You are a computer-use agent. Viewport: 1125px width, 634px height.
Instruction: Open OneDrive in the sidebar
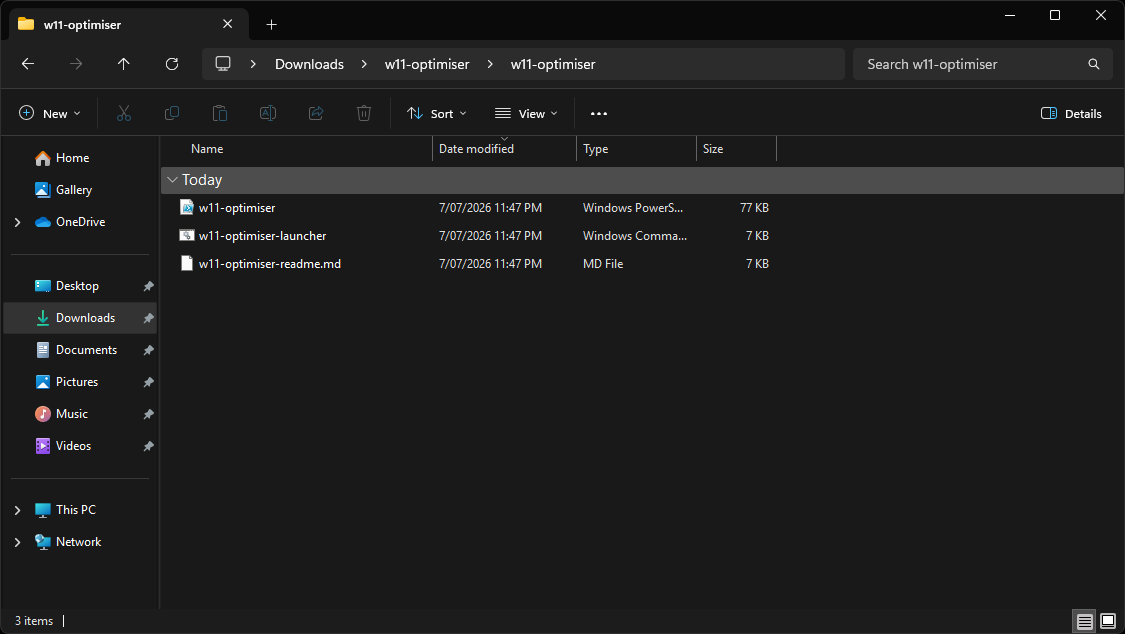pyautogui.click(x=80, y=222)
